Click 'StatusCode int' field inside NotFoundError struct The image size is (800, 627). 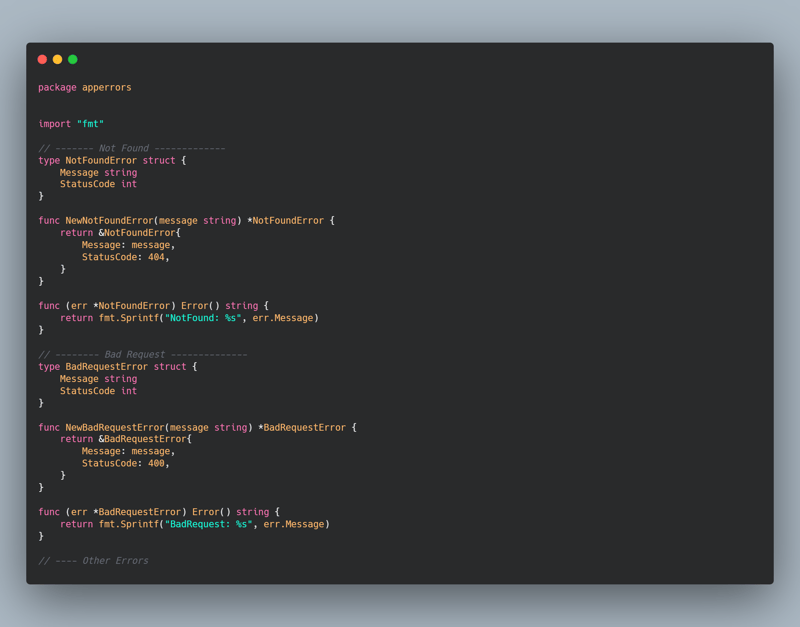tap(98, 184)
